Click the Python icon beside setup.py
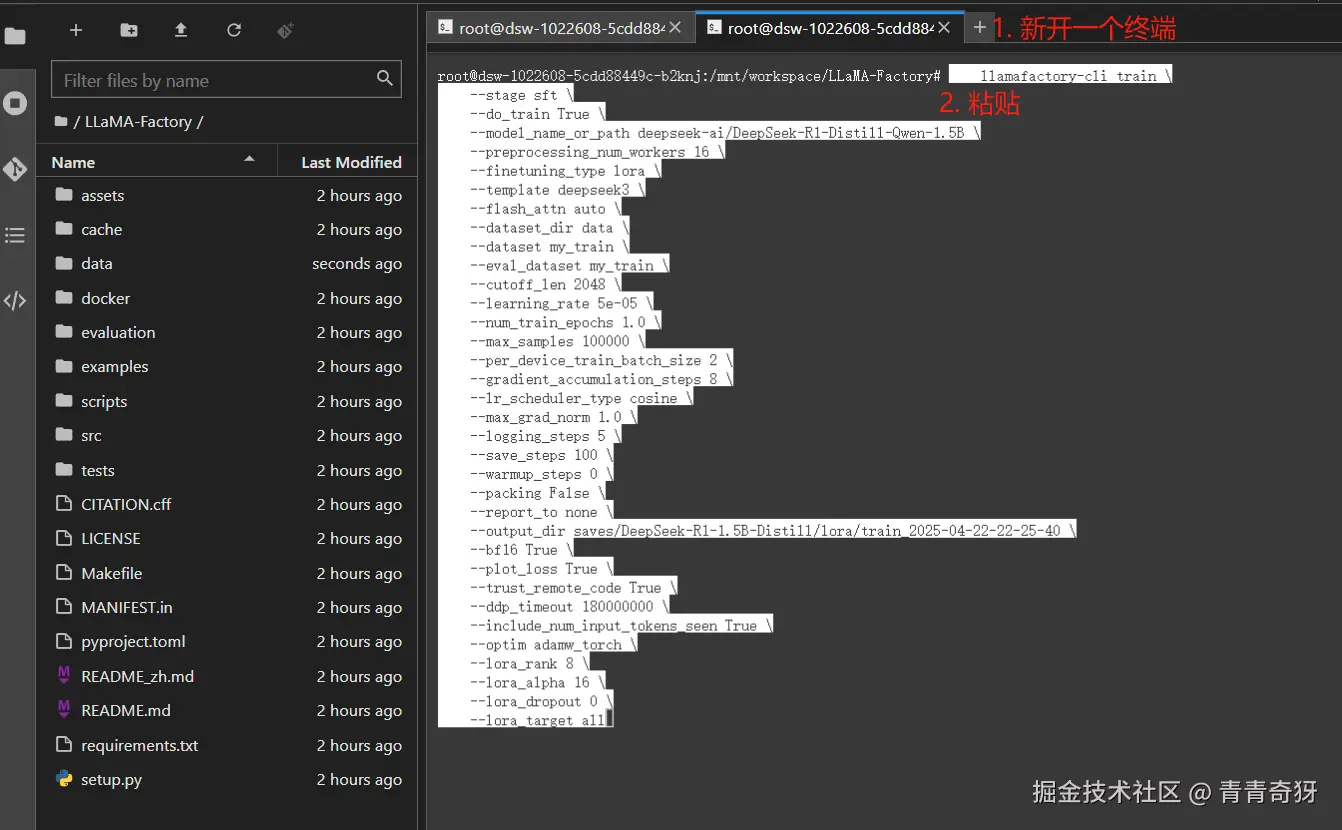1342x830 pixels. click(64, 779)
